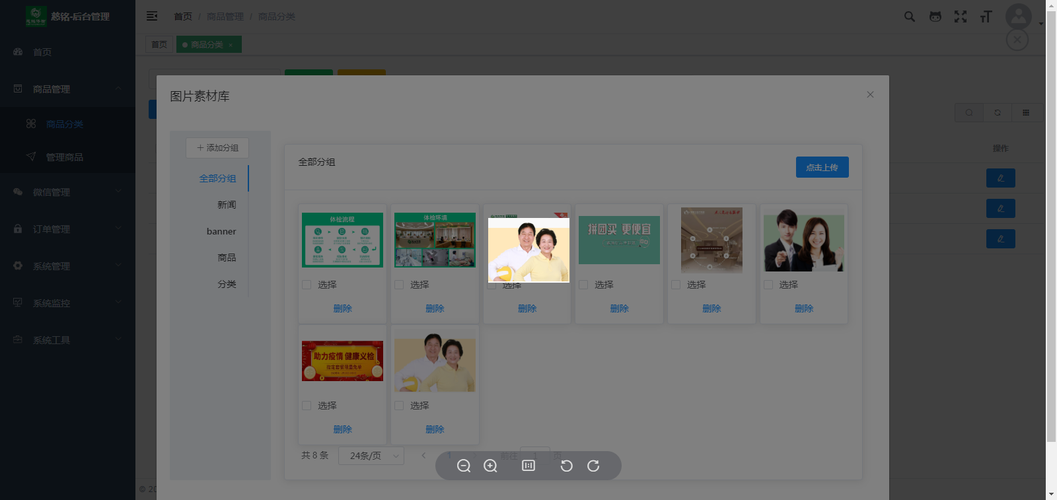Select the 分类 group
The image size is (1057, 500).
point(226,284)
